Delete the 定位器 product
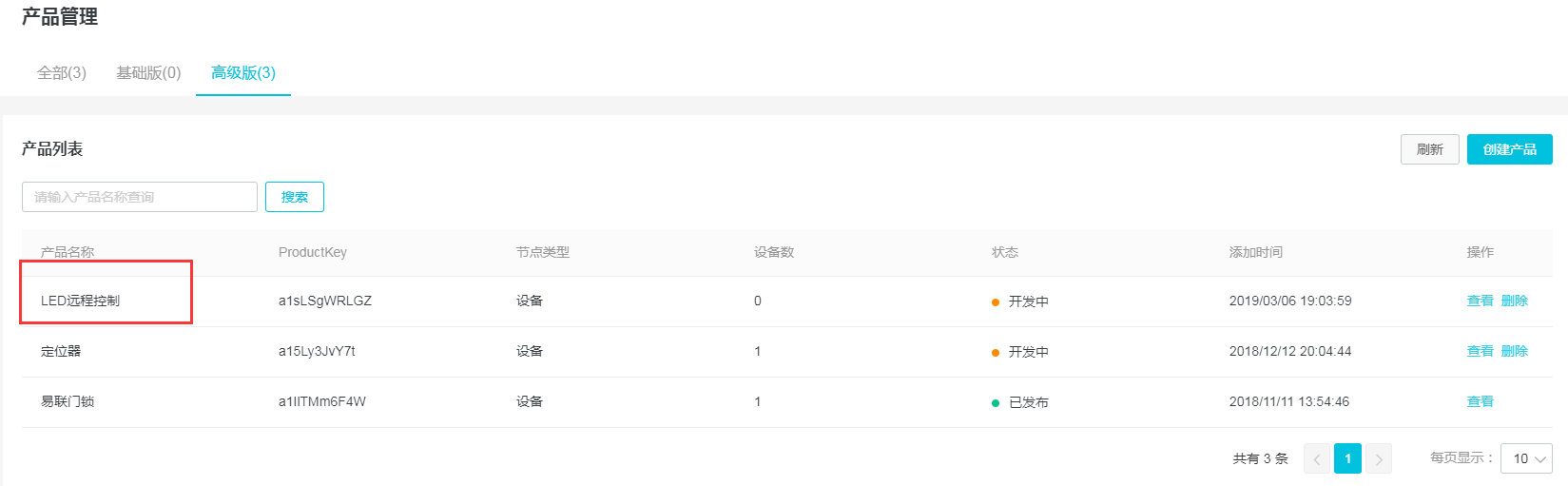The image size is (1568, 486). [x=1515, y=351]
